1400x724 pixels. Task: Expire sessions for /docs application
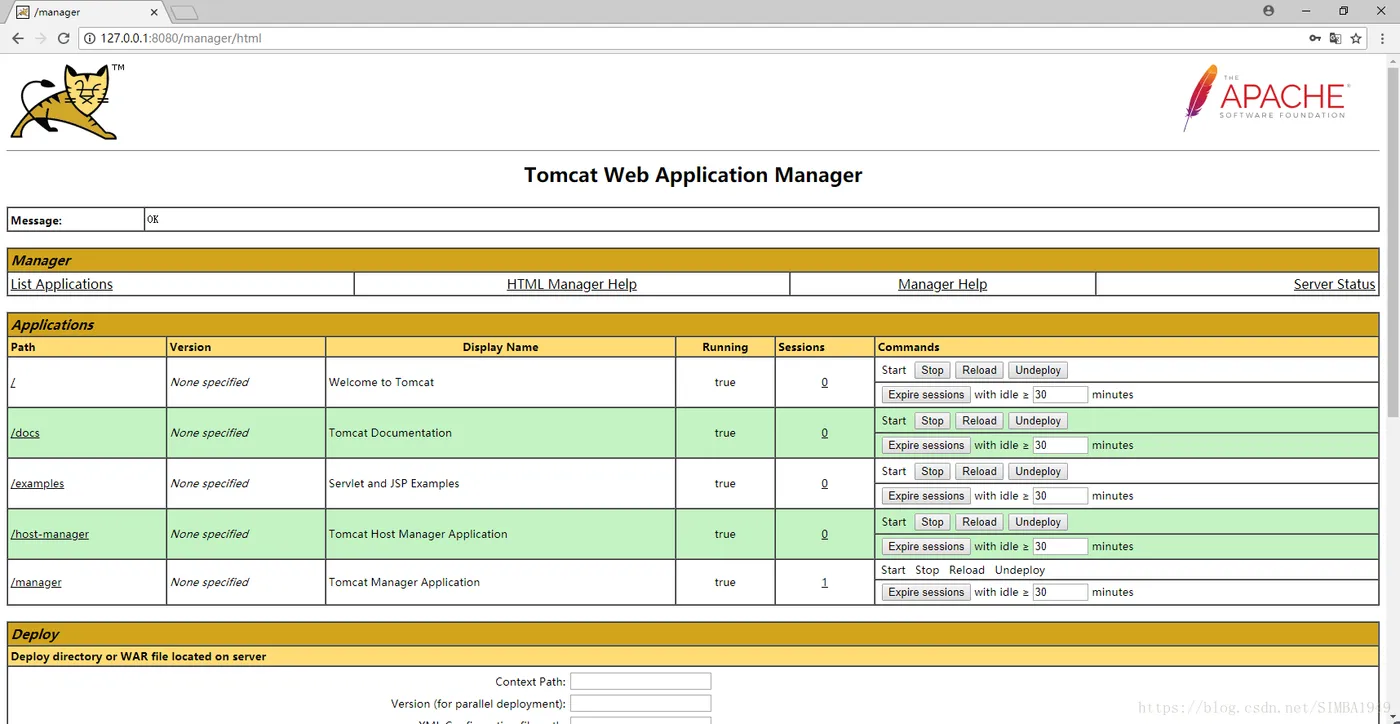pyautogui.click(x=926, y=445)
